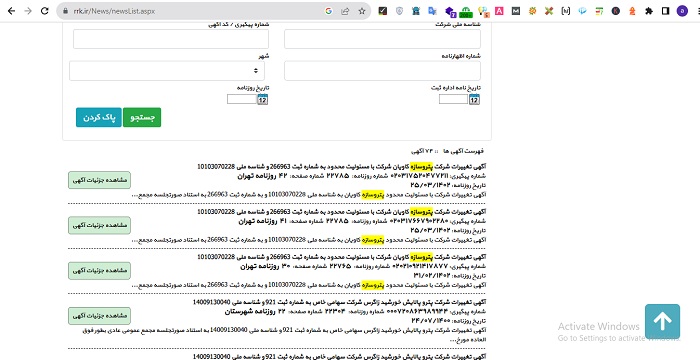Image resolution: width=700 pixels, height=360 pixels.
Task: Open the orange gear-shaped extension
Action: point(532,11)
